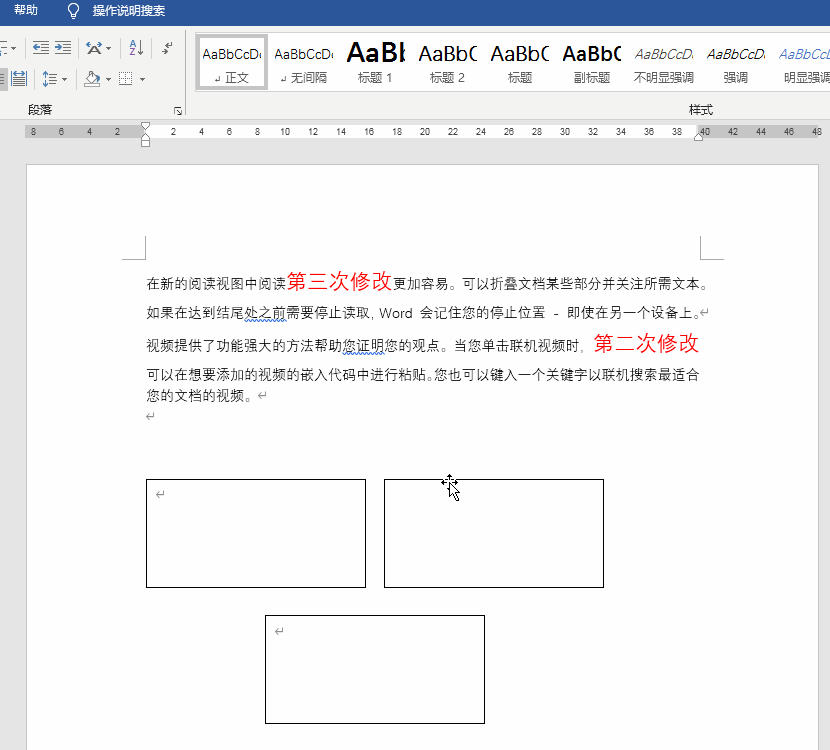
Task: Expand the line spacing dropdown arrow
Action: click(65, 79)
